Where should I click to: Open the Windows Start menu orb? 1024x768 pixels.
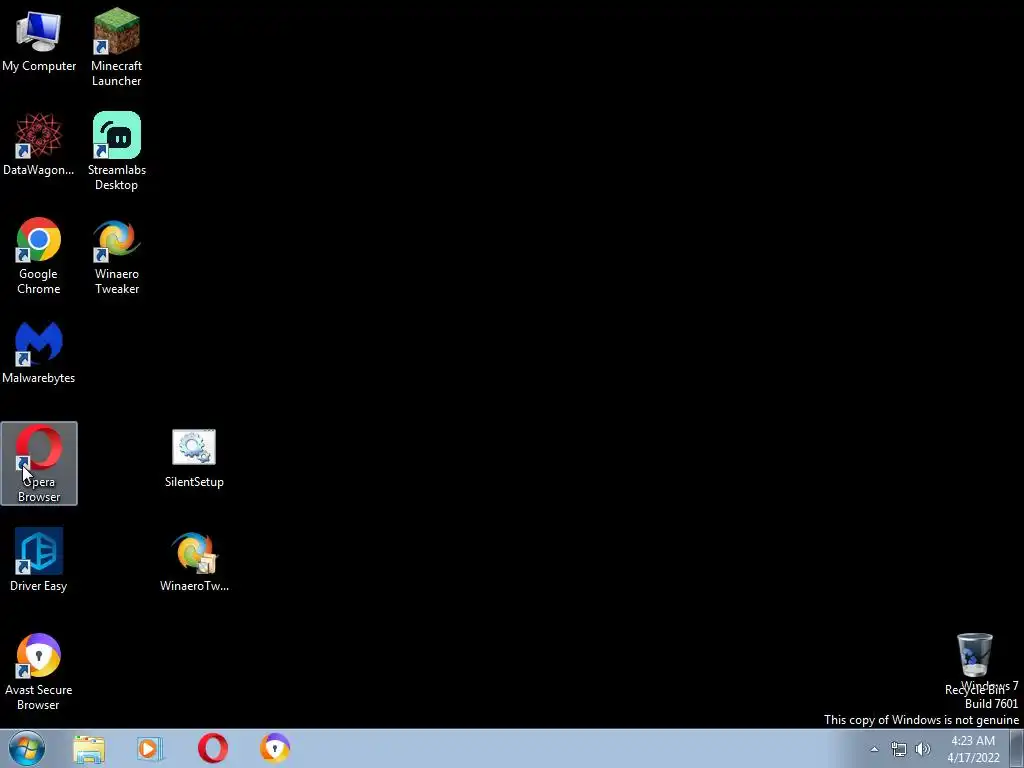(27, 748)
